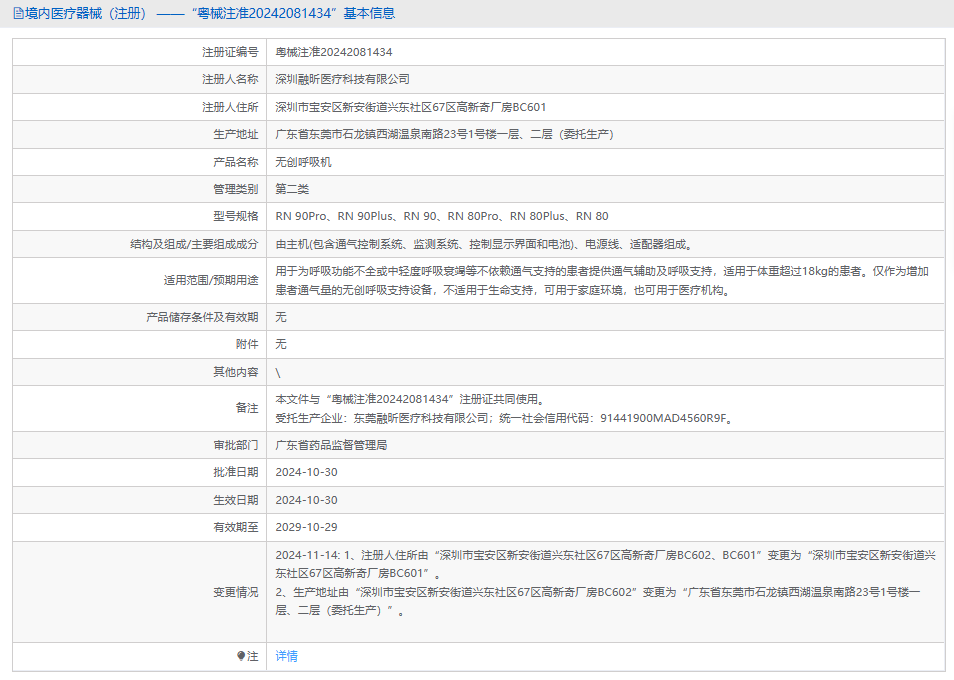Viewport: 954px width, 680px height.
Task: Click the 生效日期 row label
Action: 235,500
